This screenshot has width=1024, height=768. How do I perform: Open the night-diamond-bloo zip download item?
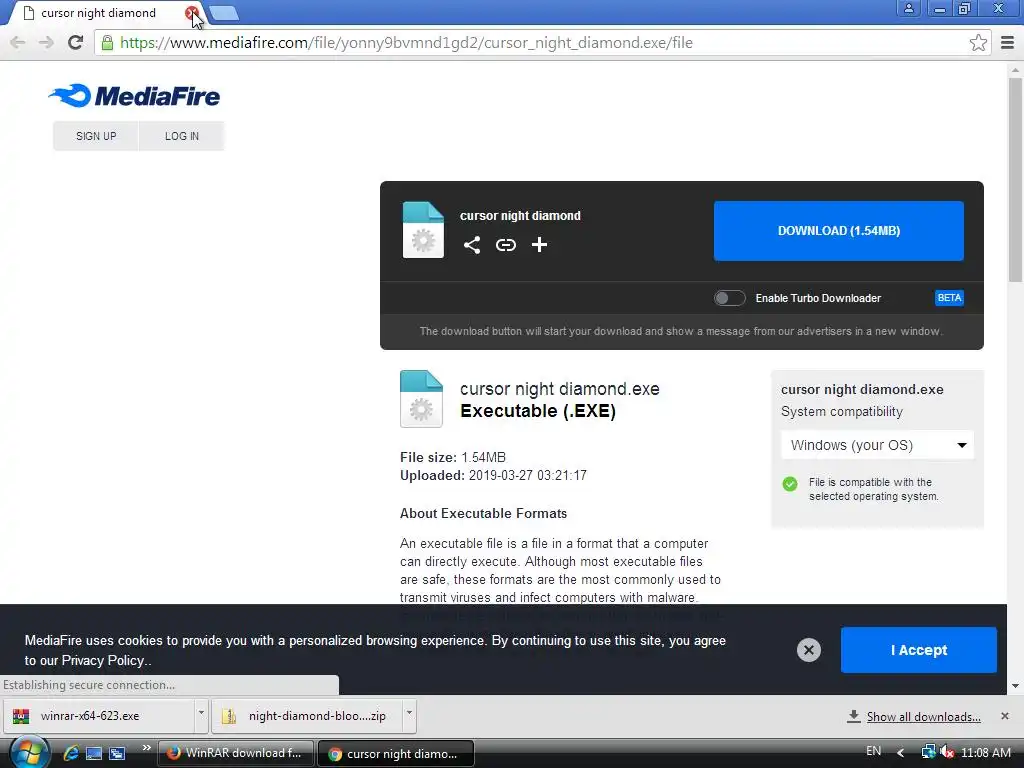pyautogui.click(x=307, y=716)
